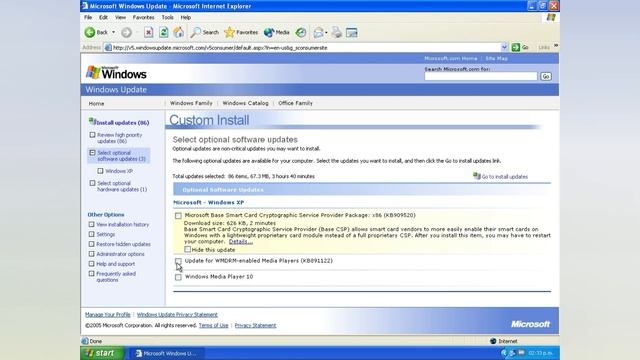The width and height of the screenshot is (640, 360).
Task: Open Help and support link
Action: click(116, 264)
